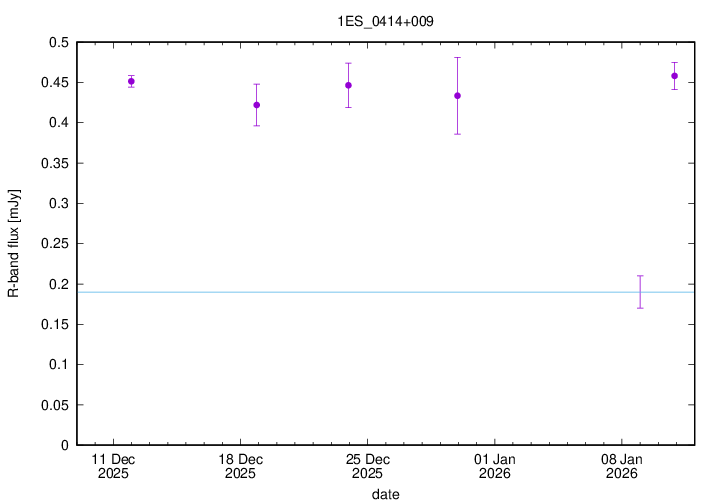The height and width of the screenshot is (504, 720).
Task: Click the 11 Dec 2025 tick label
Action: coord(112,465)
